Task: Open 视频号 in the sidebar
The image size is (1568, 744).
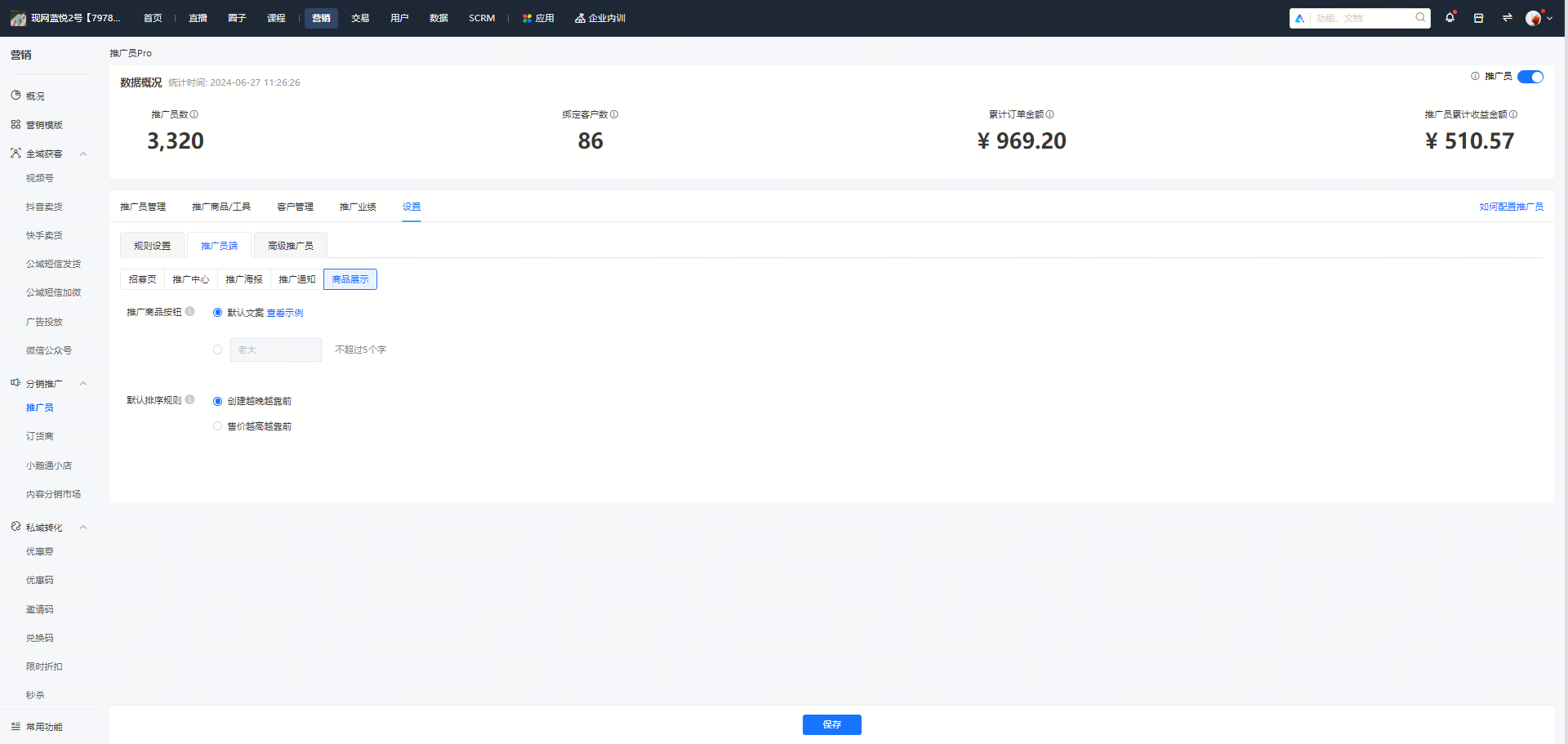Action: [x=40, y=178]
